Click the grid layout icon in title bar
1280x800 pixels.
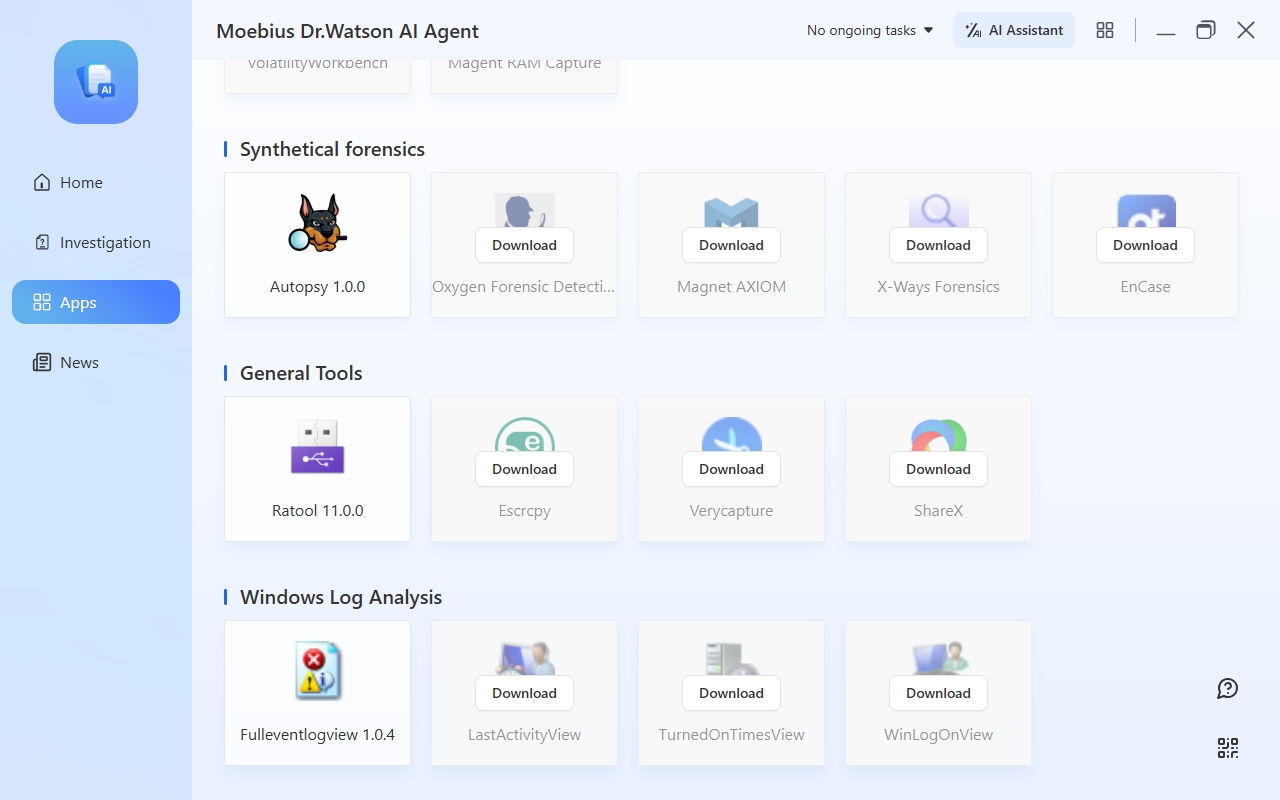(x=1105, y=30)
